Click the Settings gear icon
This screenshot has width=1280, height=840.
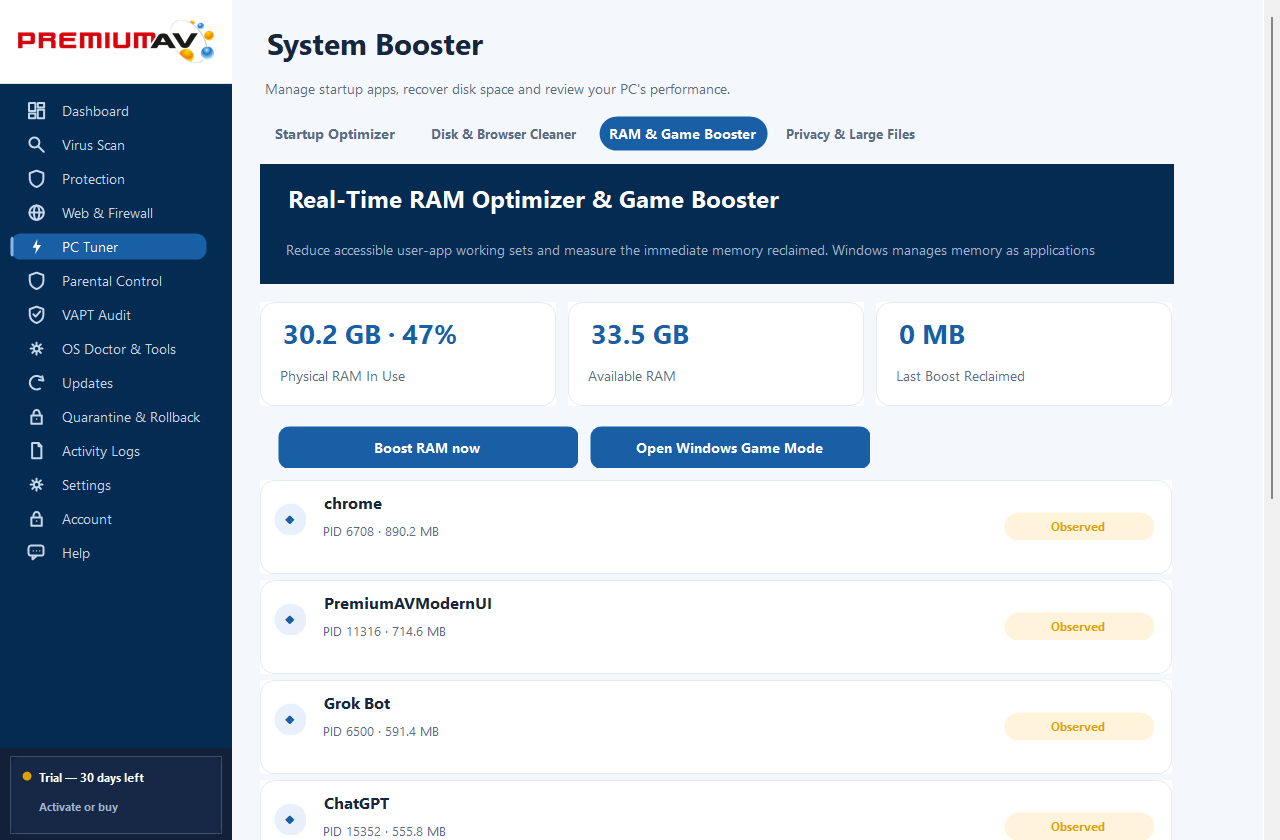point(37,485)
